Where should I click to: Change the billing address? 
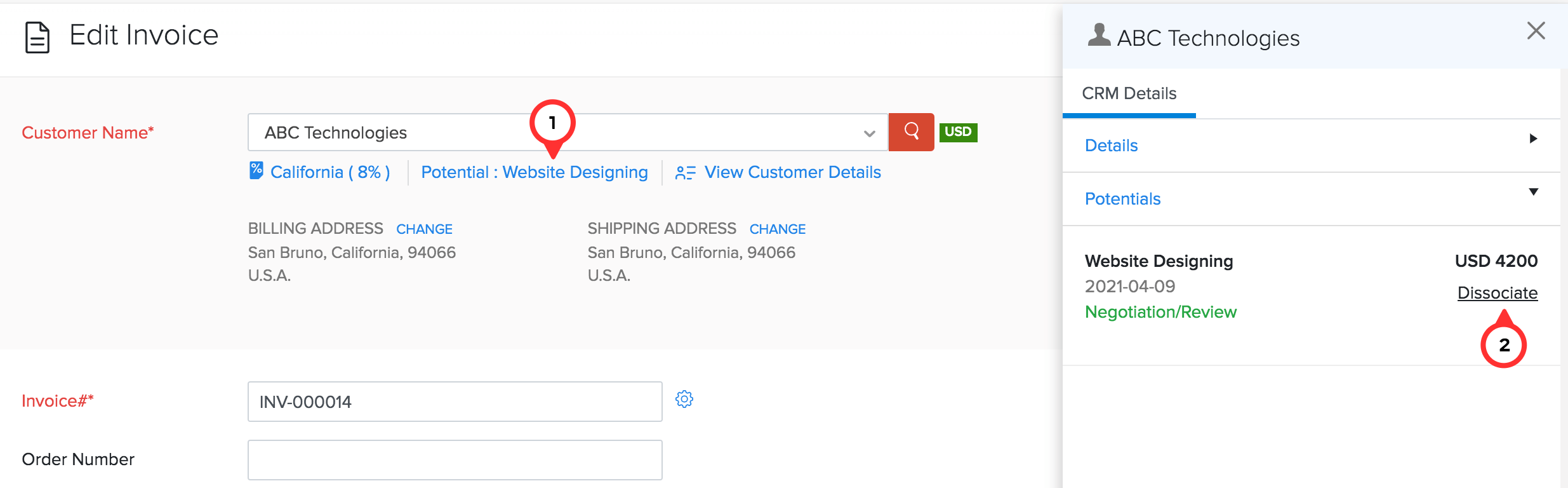(x=424, y=229)
